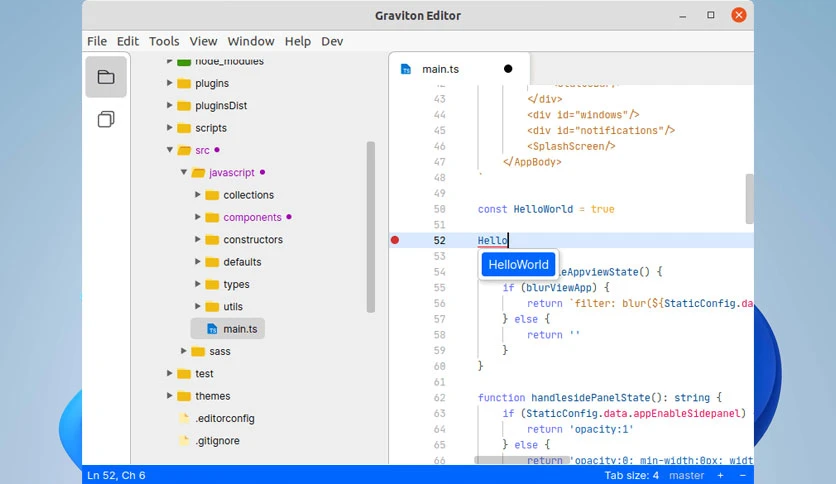The height and width of the screenshot is (484, 836).
Task: Open the file explorer sidebar panel
Action: 106,77
